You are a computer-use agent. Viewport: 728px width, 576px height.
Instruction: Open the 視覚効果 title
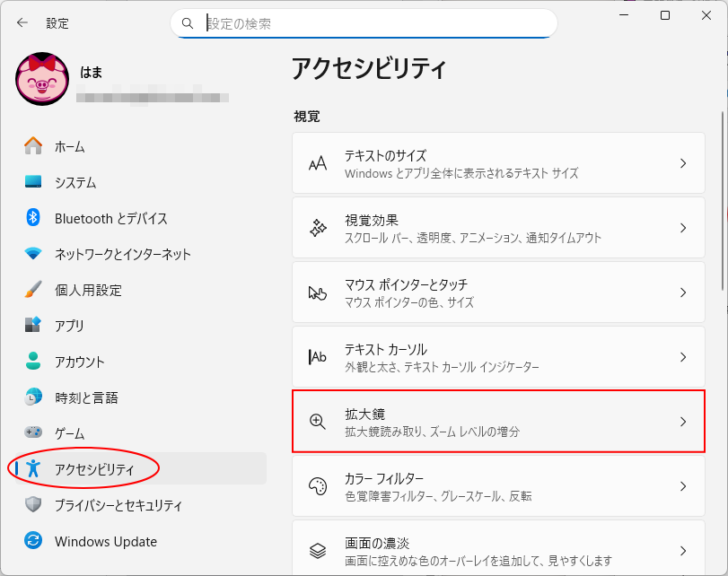[371, 220]
